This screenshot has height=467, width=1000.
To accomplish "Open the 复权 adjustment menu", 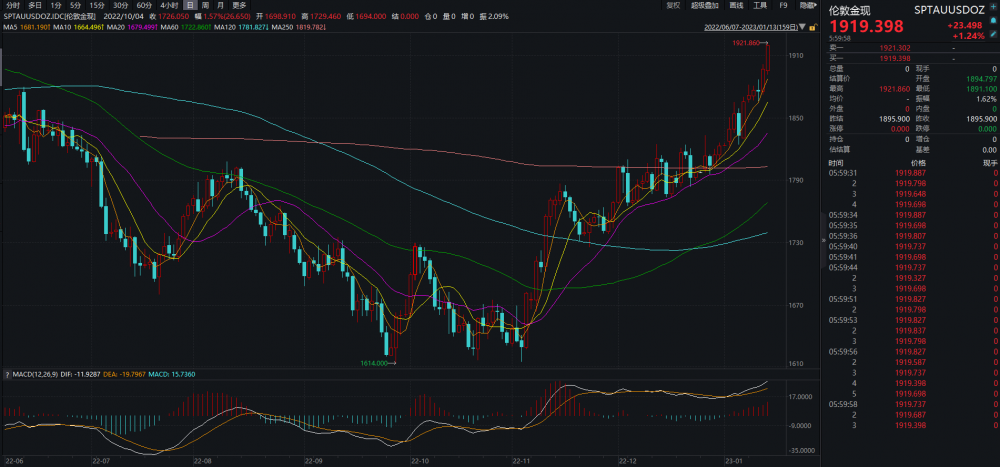I will (674, 5).
